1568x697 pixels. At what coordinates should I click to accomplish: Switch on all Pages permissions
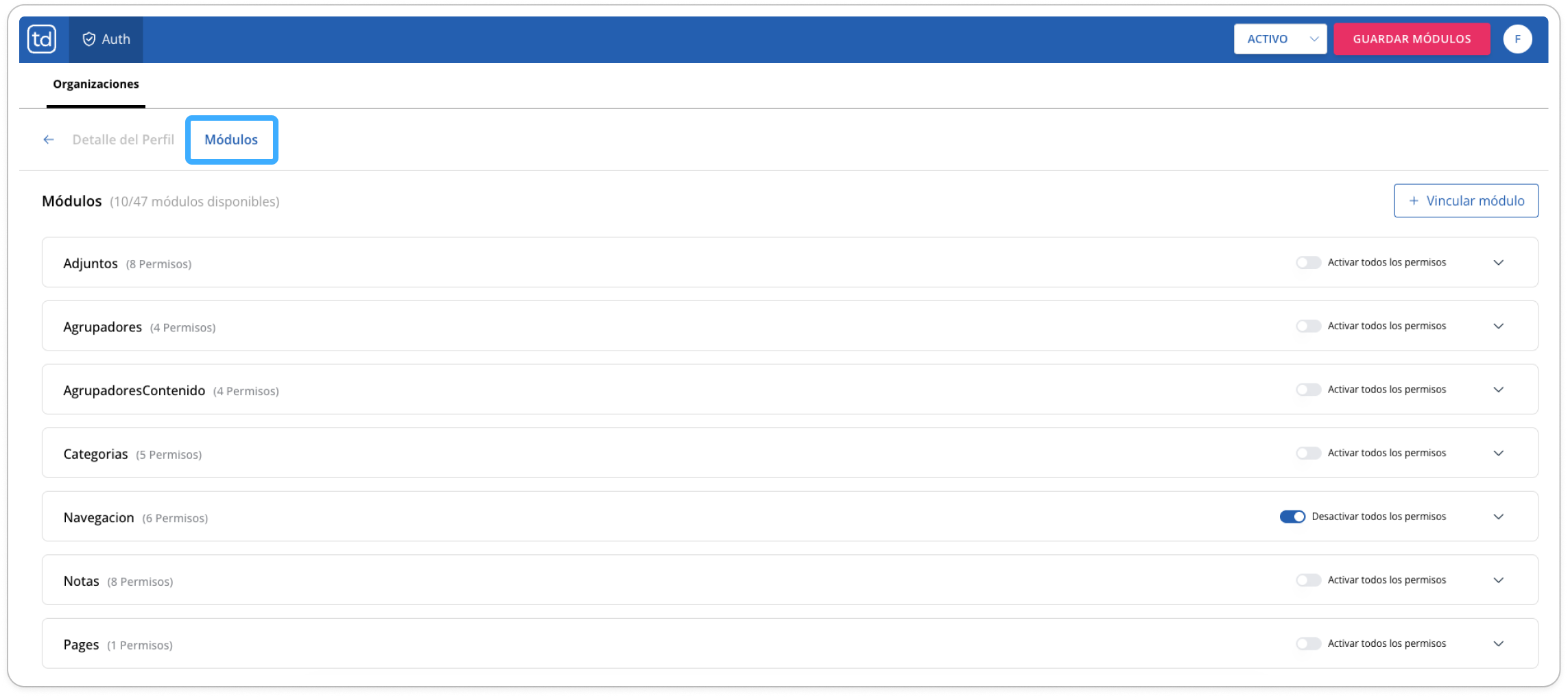pos(1308,643)
